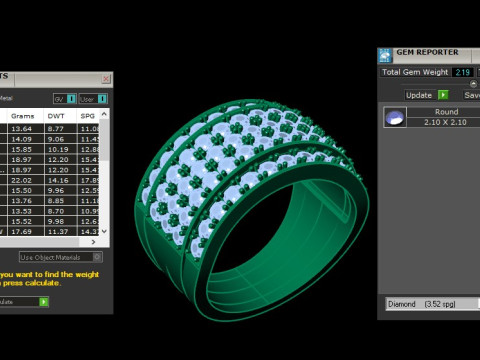Image resolution: width=480 pixels, height=360 pixels.
Task: Select the 8.70 DWT cell
Action: click(x=60, y=211)
